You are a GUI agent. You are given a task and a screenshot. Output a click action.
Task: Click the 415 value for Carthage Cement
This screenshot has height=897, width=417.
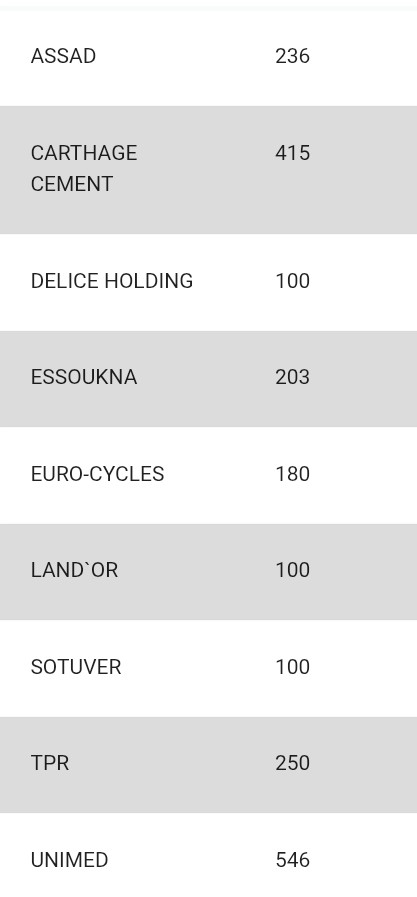[x=292, y=153]
